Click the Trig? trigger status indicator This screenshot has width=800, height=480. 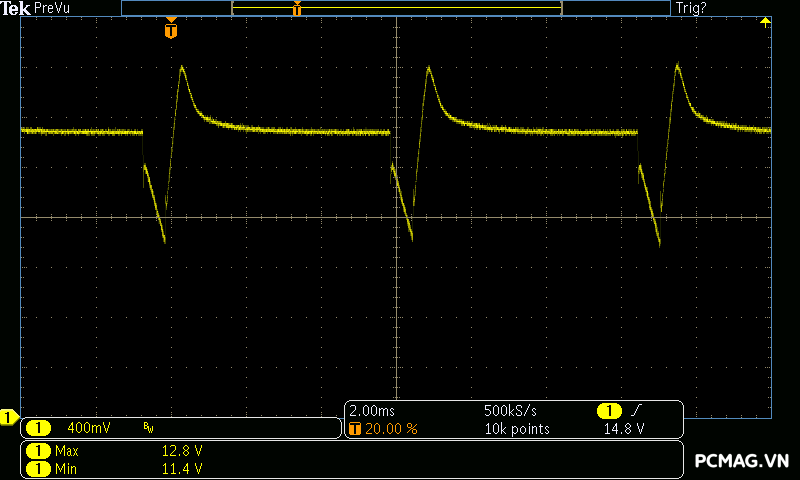691,8
